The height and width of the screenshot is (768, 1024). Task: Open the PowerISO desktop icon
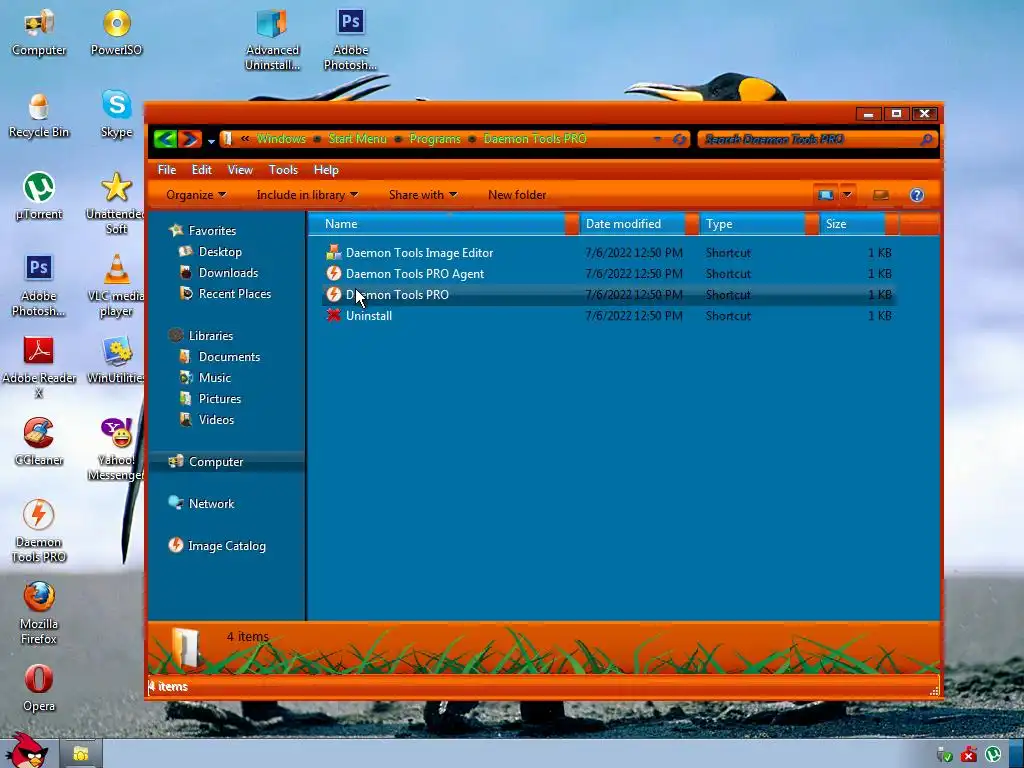116,33
